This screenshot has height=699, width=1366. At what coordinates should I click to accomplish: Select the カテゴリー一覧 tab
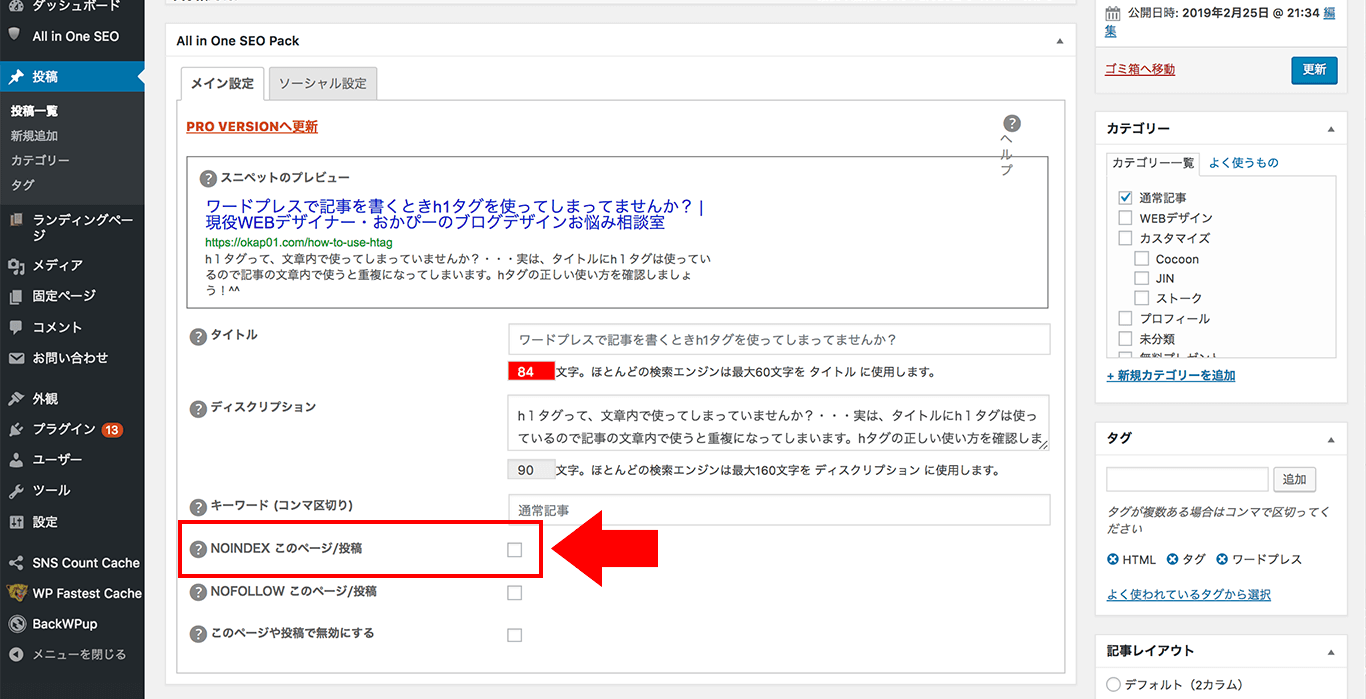click(x=1153, y=163)
